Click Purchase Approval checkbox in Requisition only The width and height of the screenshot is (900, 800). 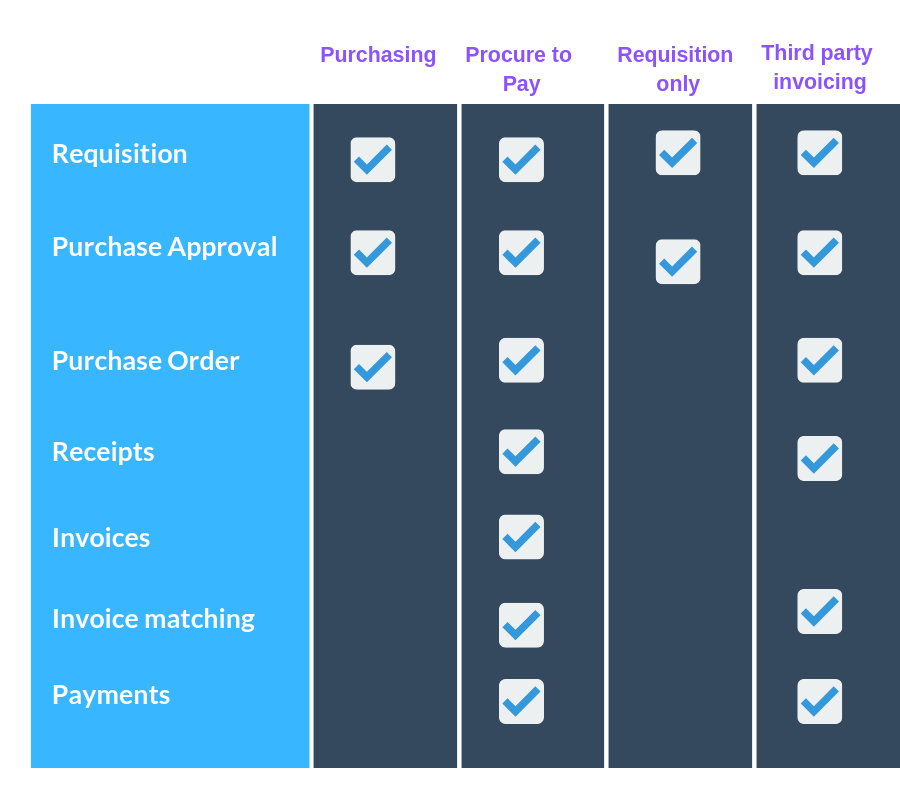coord(678,262)
